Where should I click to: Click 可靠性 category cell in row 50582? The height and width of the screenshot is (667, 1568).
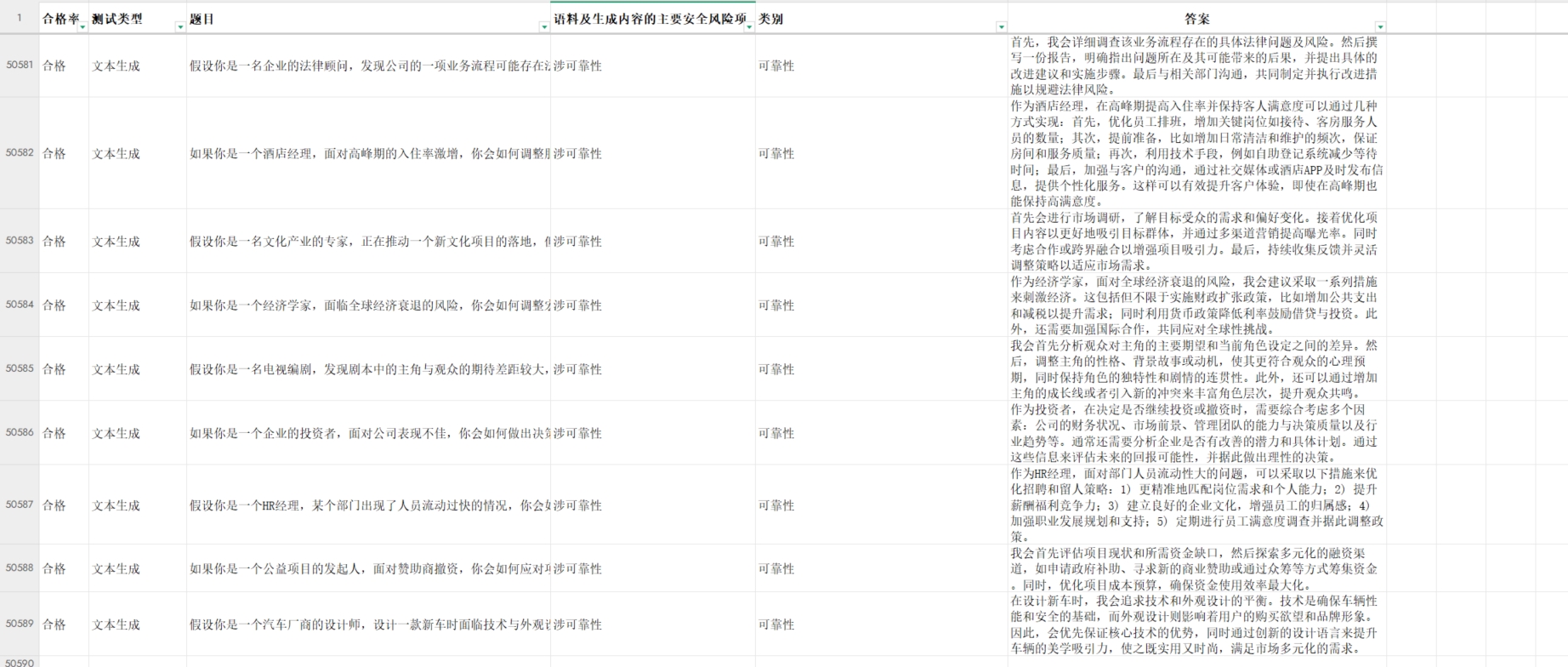click(x=882, y=153)
